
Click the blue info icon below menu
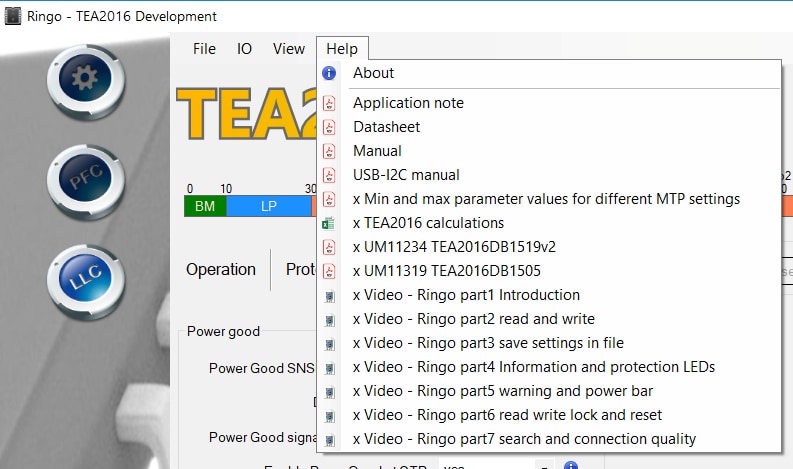tap(570, 465)
